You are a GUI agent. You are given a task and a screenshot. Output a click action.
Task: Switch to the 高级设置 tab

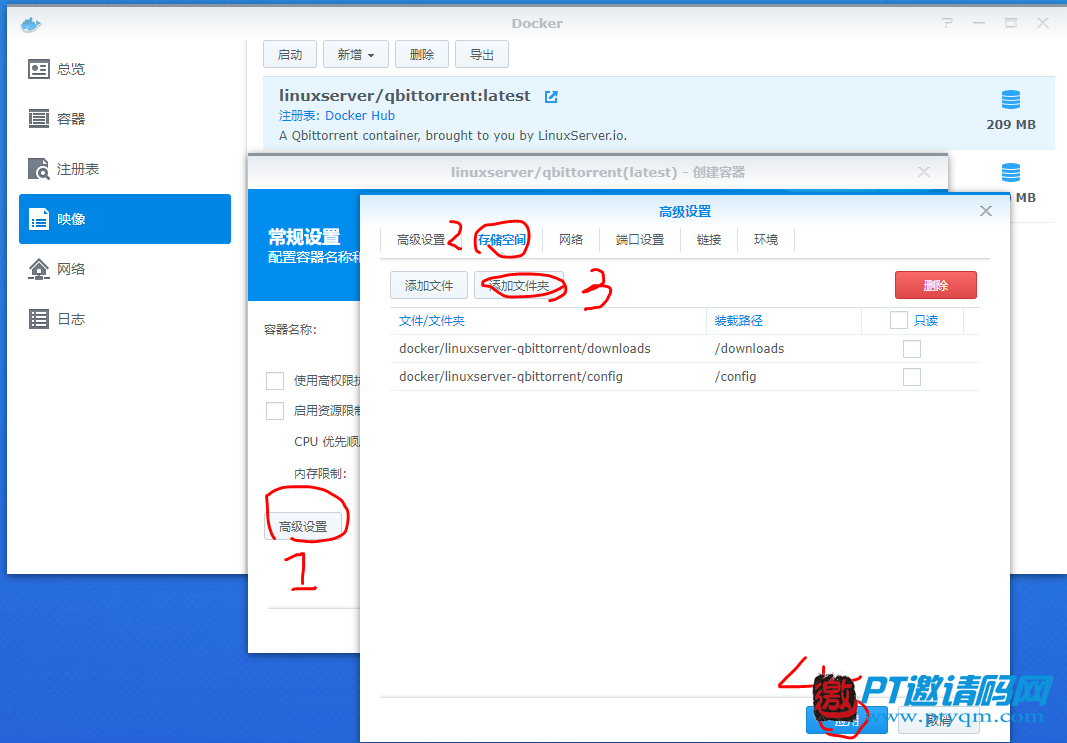[x=421, y=240]
